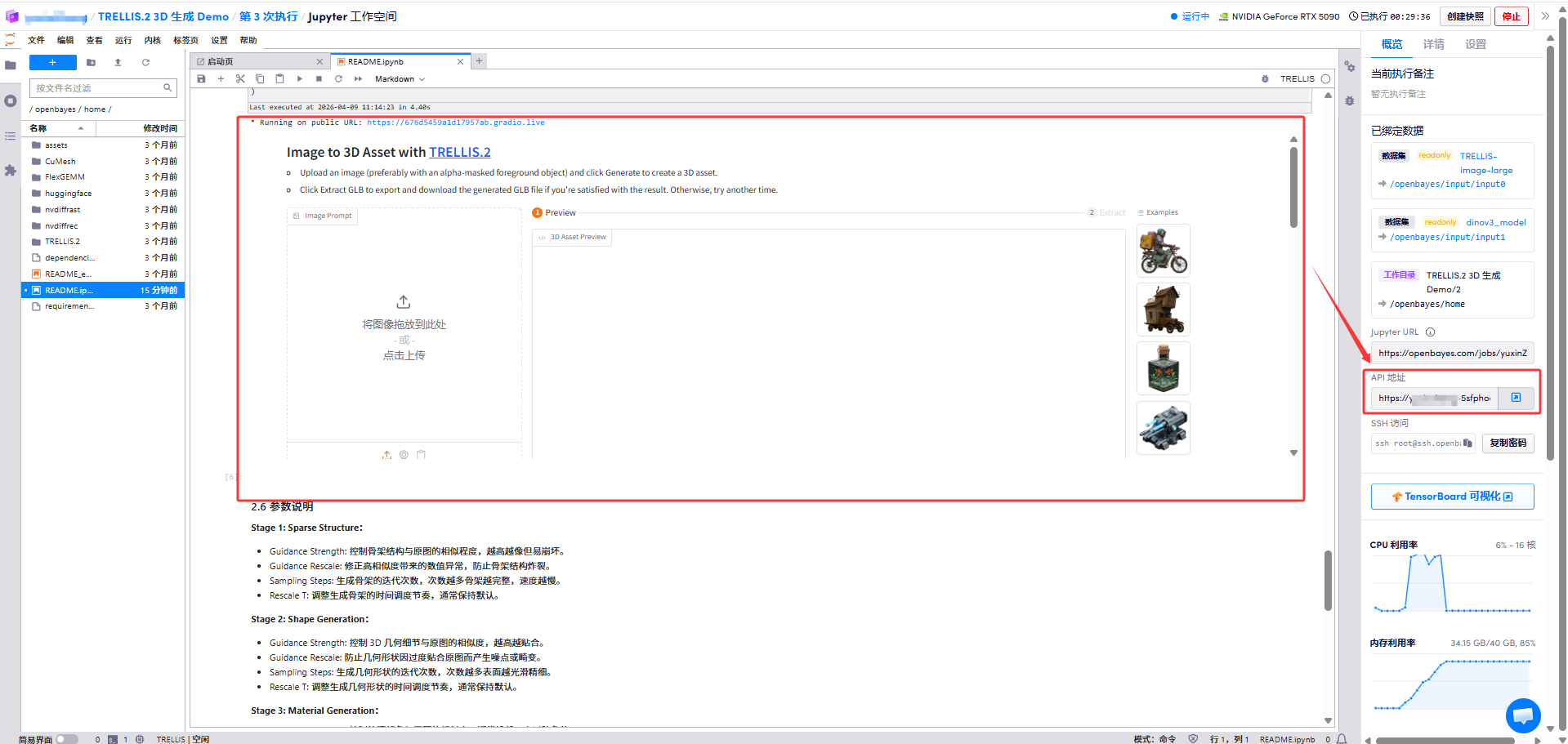
Task: Run the selected cell
Action: click(x=299, y=79)
